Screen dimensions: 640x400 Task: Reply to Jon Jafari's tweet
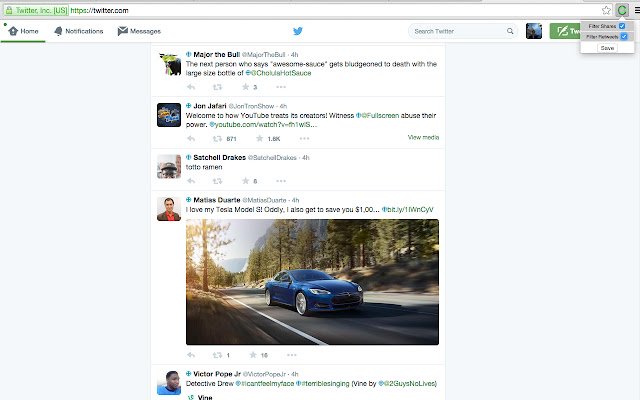(x=191, y=139)
